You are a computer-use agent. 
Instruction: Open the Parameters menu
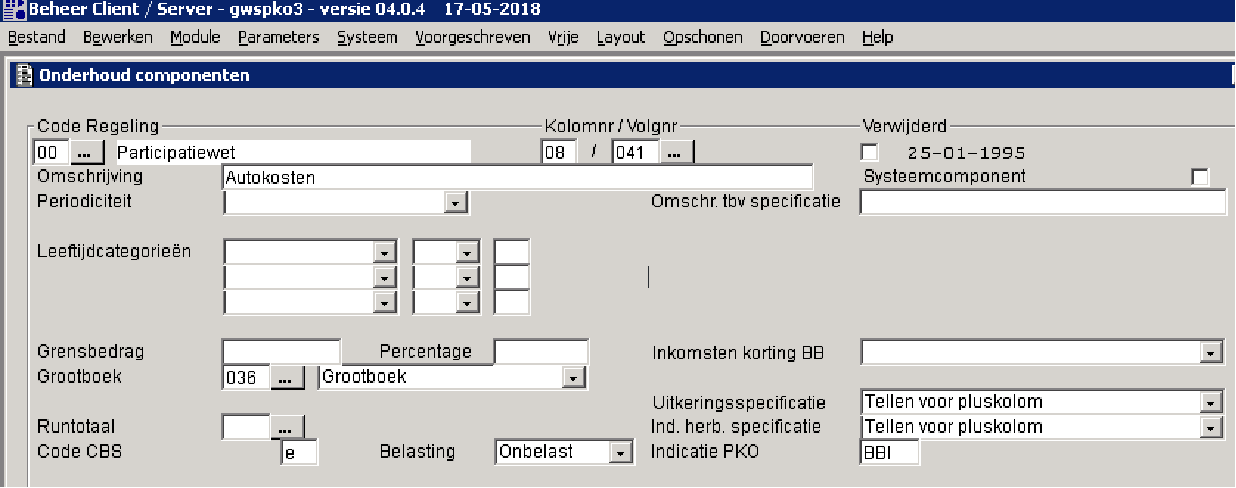pyautogui.click(x=278, y=37)
